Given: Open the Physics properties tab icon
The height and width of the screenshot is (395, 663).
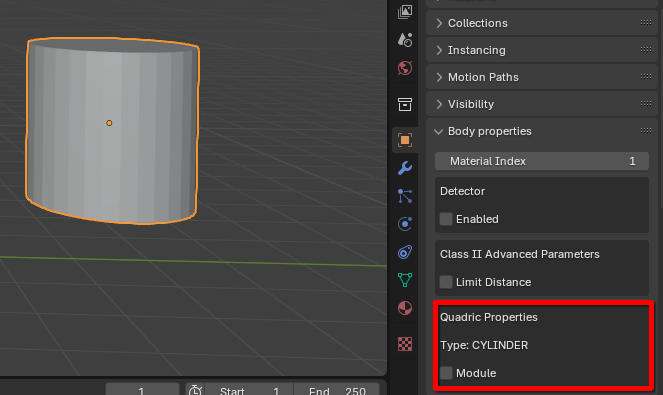Looking at the screenshot, I should pos(405,224).
